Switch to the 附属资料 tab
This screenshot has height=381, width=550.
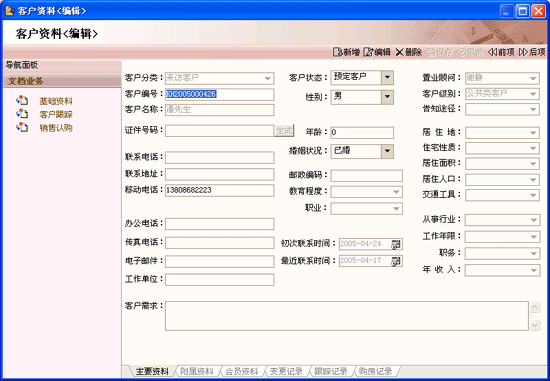point(196,372)
